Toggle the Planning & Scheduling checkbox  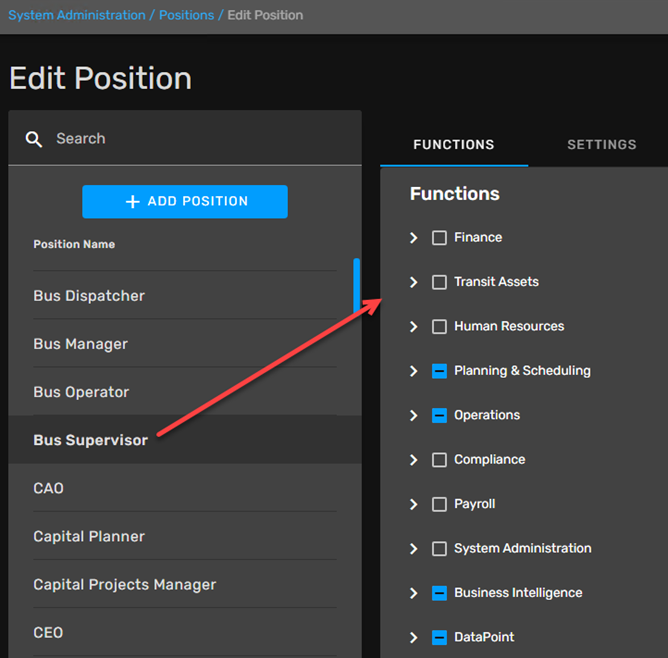point(439,371)
